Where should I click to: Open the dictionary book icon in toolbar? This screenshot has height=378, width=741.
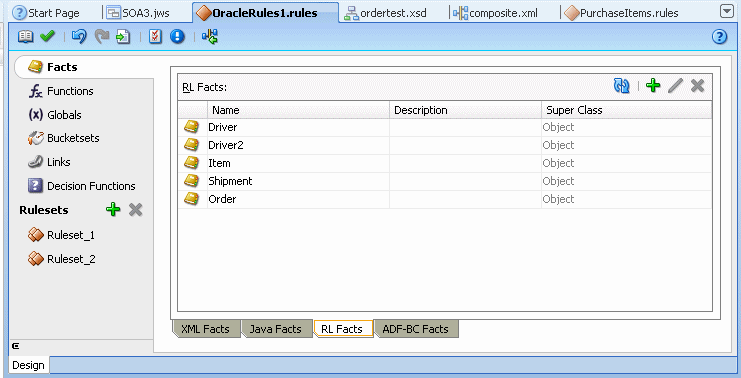click(26, 36)
